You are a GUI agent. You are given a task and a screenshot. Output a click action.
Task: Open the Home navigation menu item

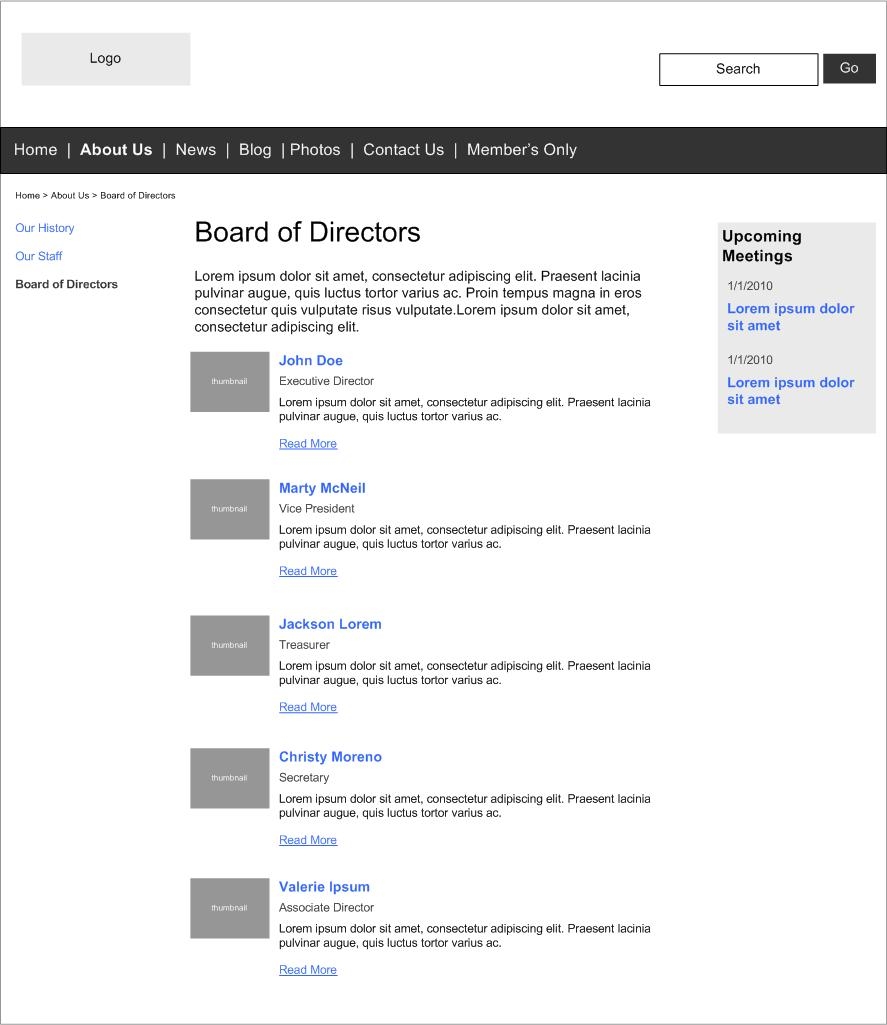coord(36,150)
